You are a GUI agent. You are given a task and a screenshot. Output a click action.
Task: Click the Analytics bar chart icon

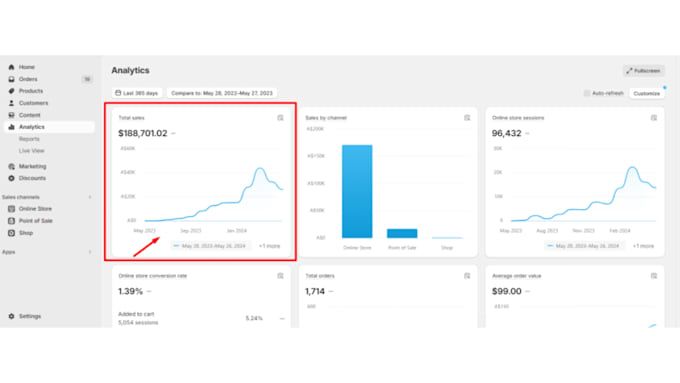[11, 127]
